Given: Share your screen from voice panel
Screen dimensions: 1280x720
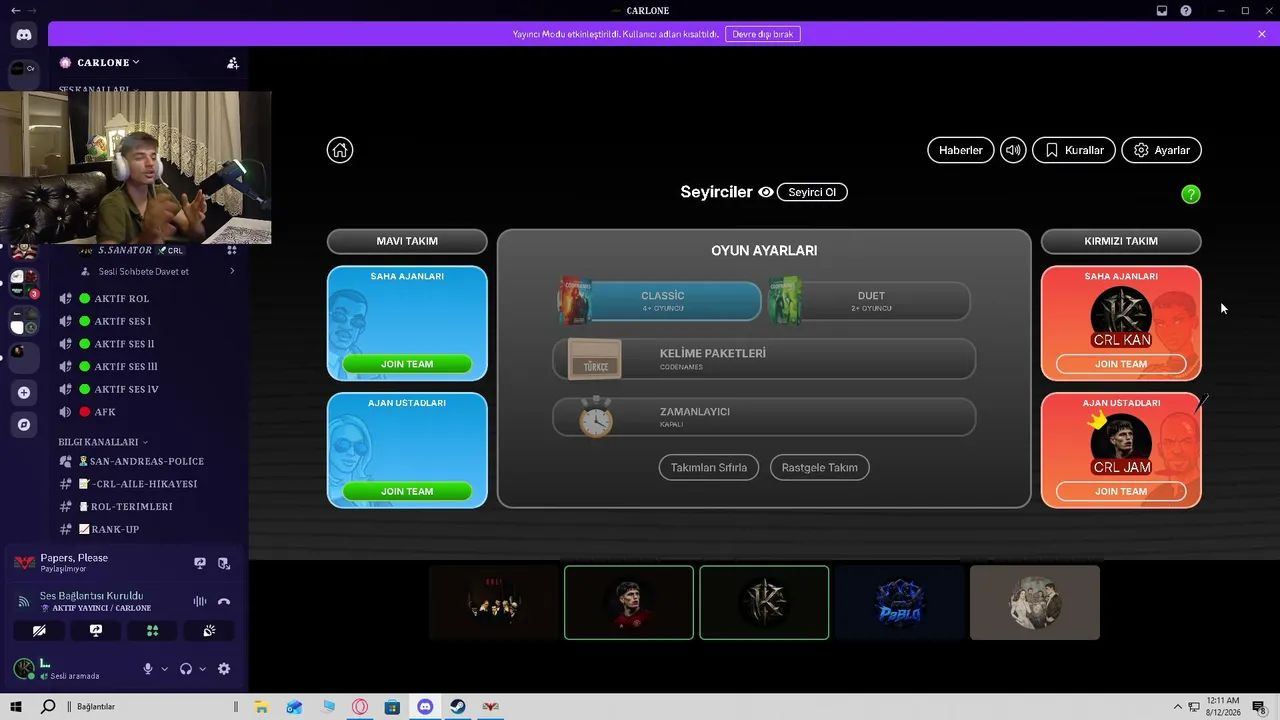Looking at the screenshot, I should click(x=96, y=631).
